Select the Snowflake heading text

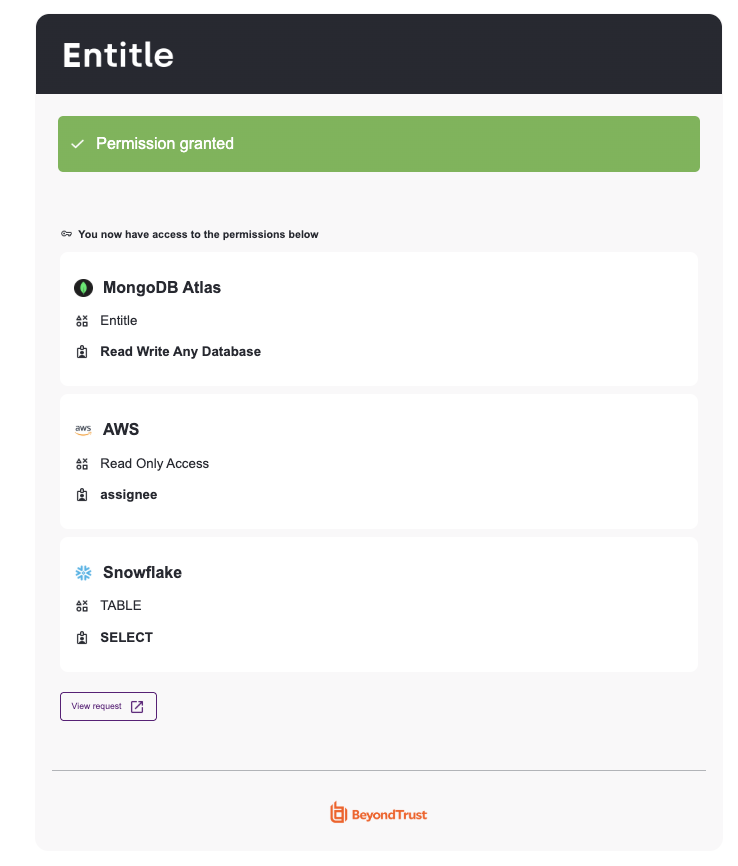[x=143, y=573]
